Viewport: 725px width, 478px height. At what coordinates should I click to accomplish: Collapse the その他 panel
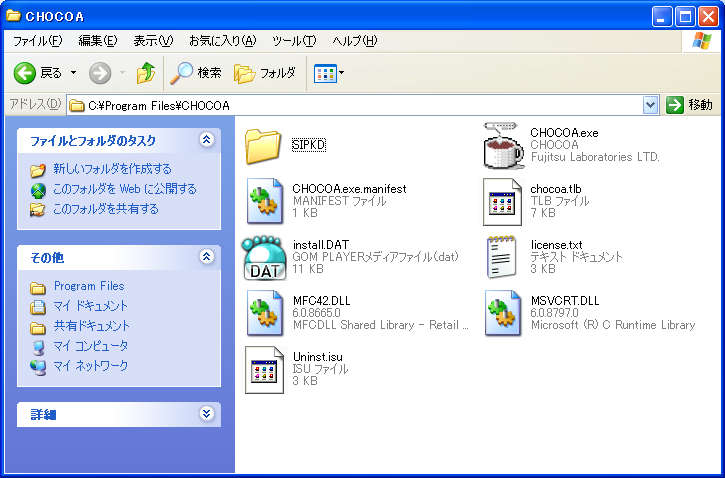point(207,257)
